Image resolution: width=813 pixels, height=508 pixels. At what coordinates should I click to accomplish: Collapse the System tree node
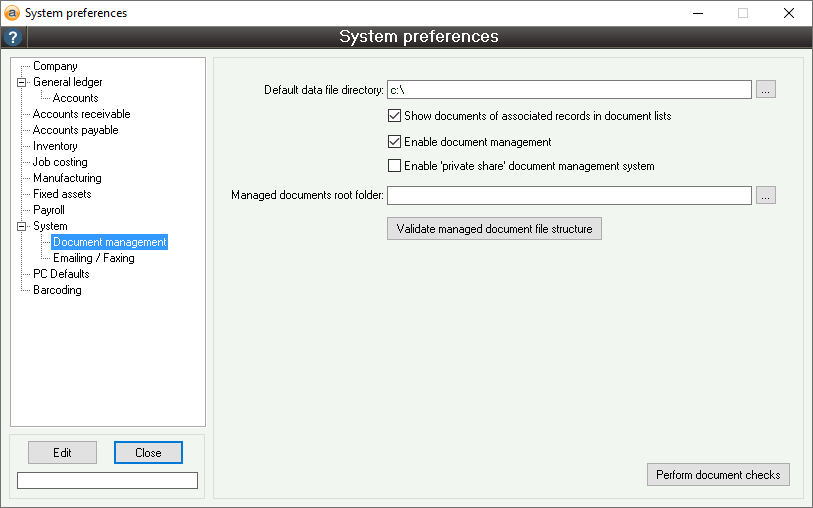point(20,226)
